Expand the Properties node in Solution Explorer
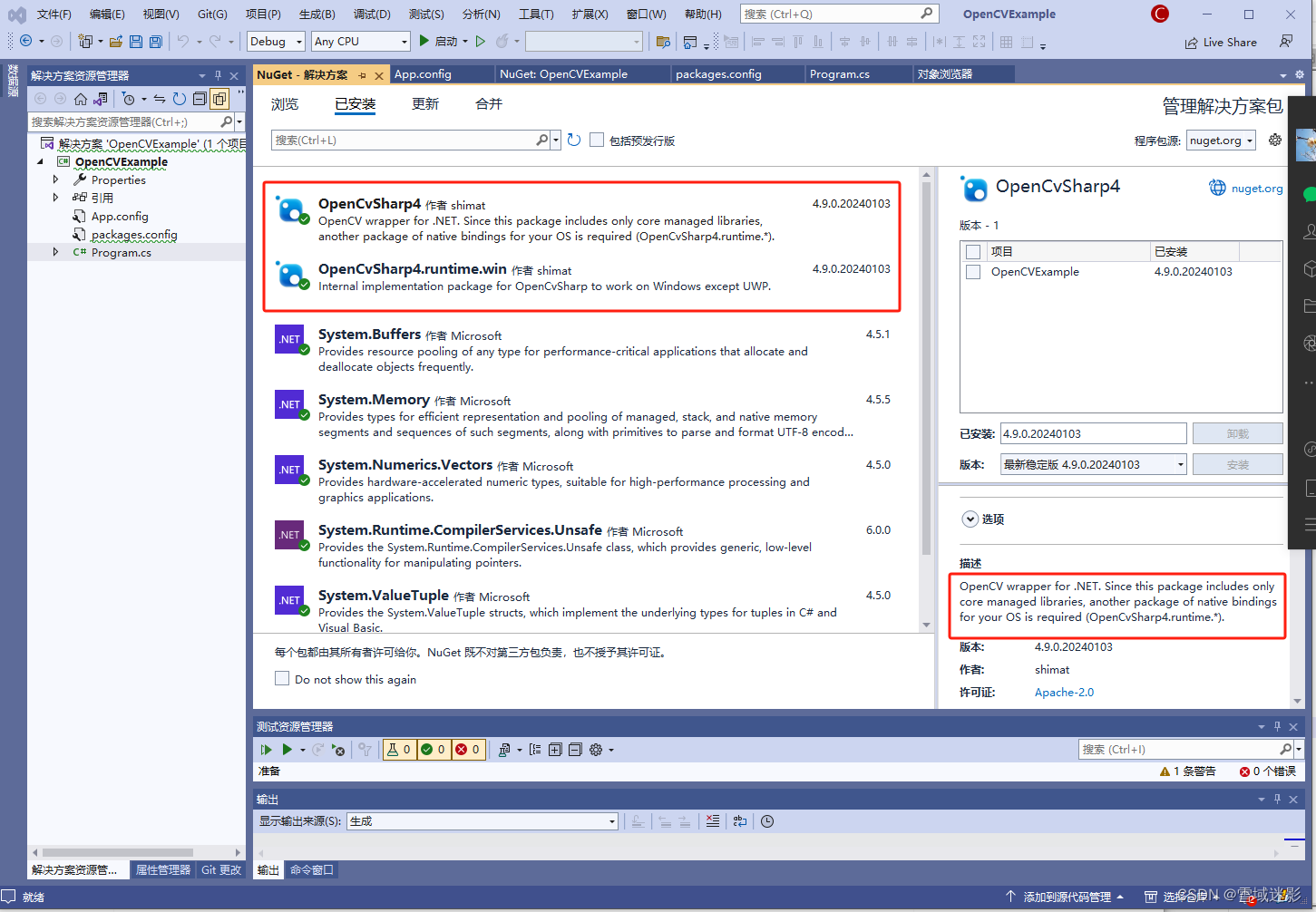Image resolution: width=1316 pixels, height=912 pixels. coord(55,179)
